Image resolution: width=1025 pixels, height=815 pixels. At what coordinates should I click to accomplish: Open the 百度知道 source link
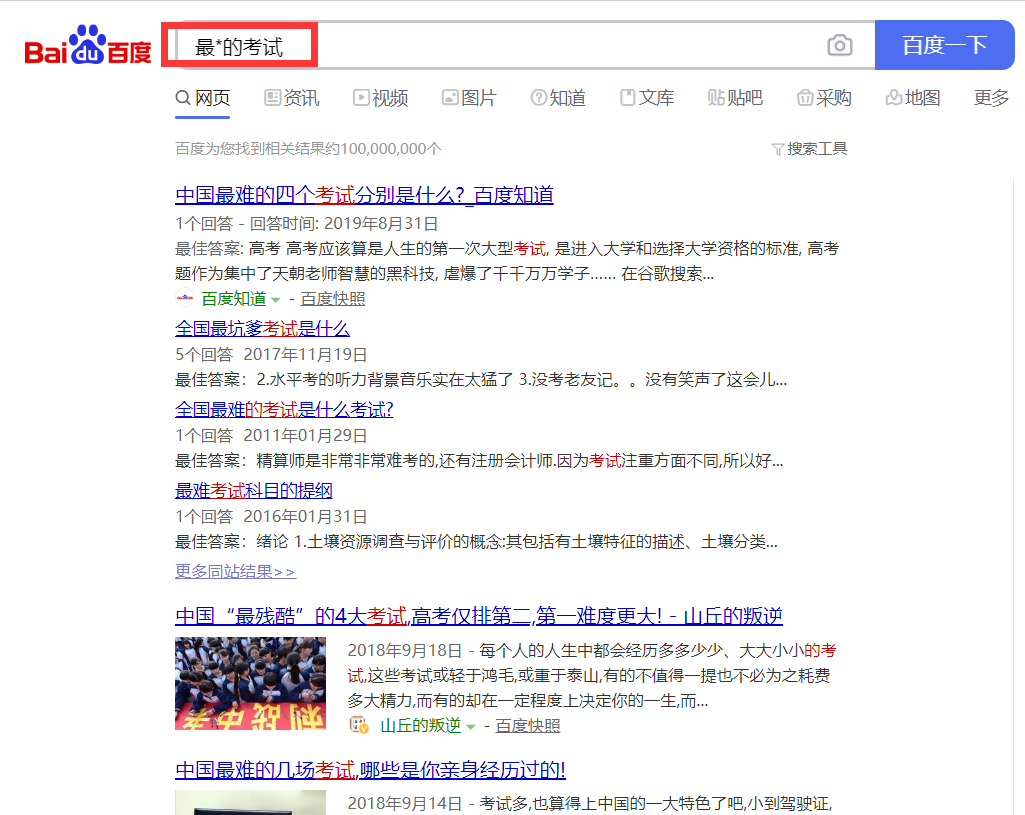tap(233, 299)
